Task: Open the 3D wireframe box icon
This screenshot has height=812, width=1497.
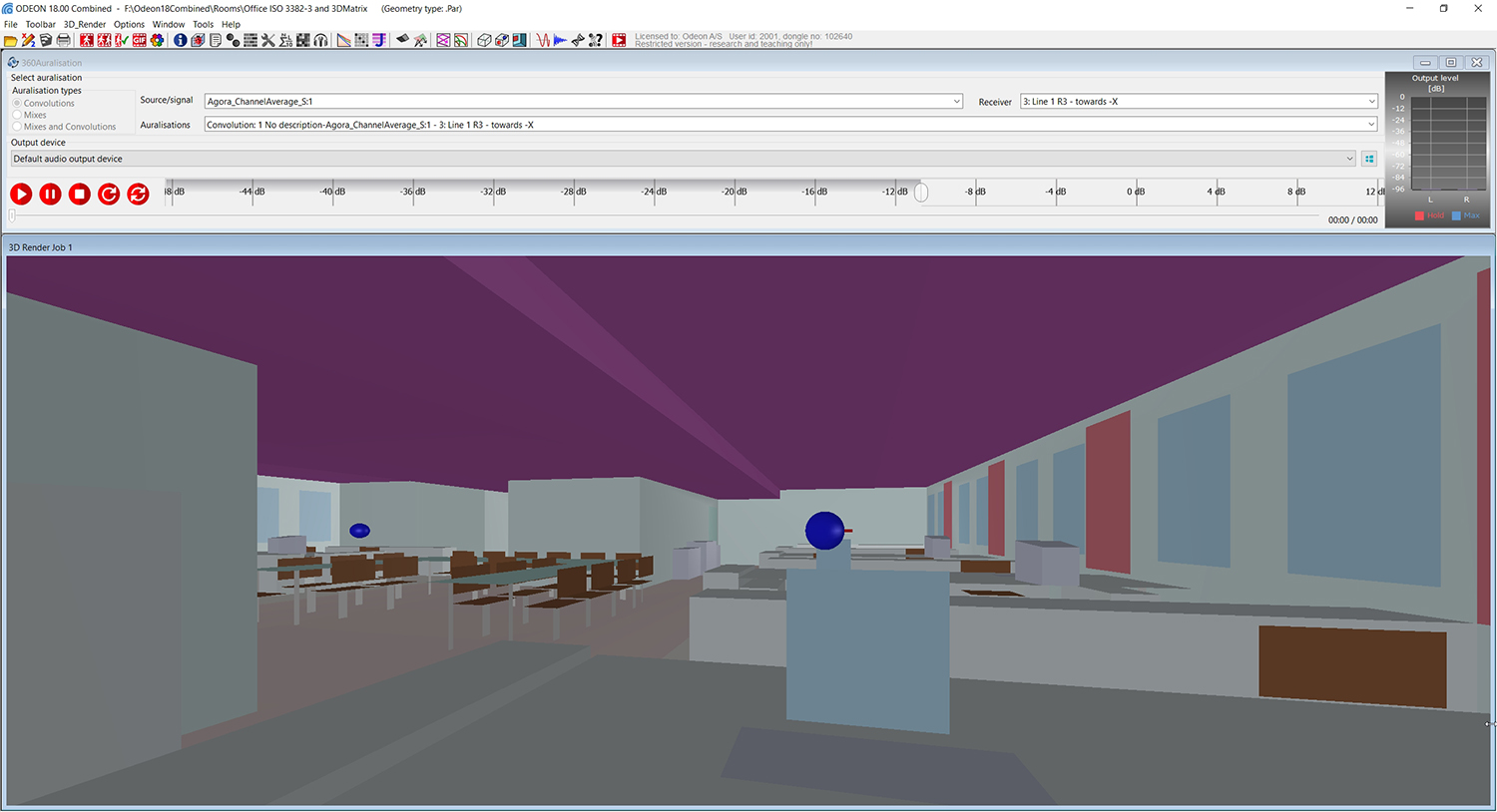Action: tap(484, 40)
